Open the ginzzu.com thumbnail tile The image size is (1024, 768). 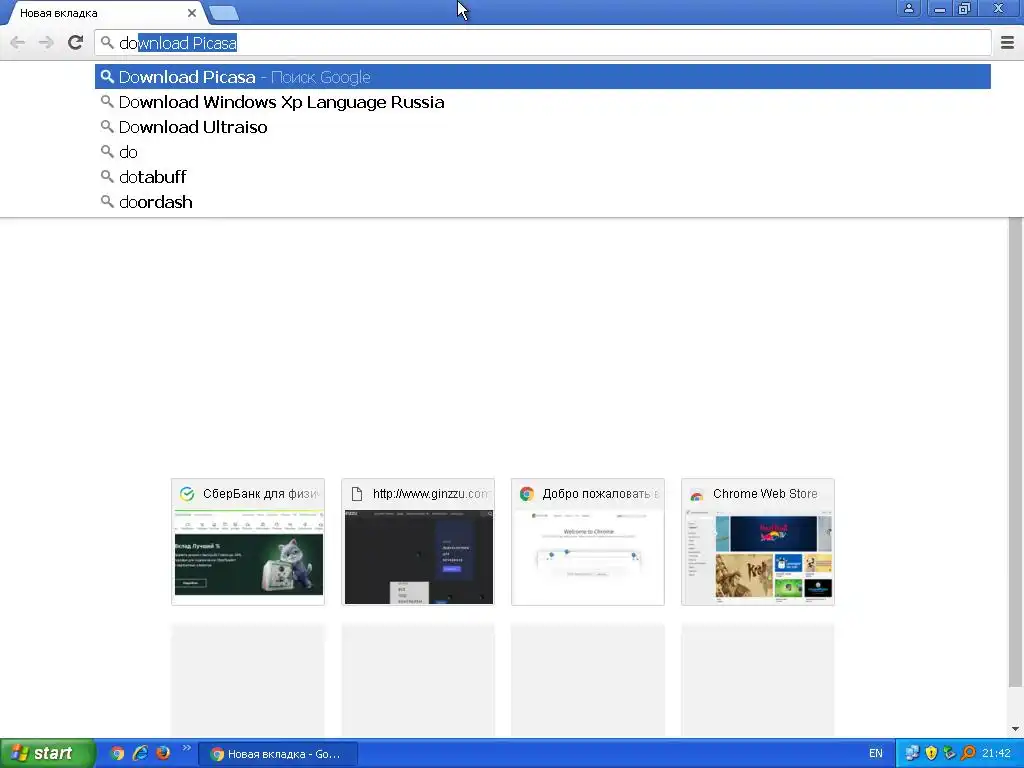click(418, 542)
